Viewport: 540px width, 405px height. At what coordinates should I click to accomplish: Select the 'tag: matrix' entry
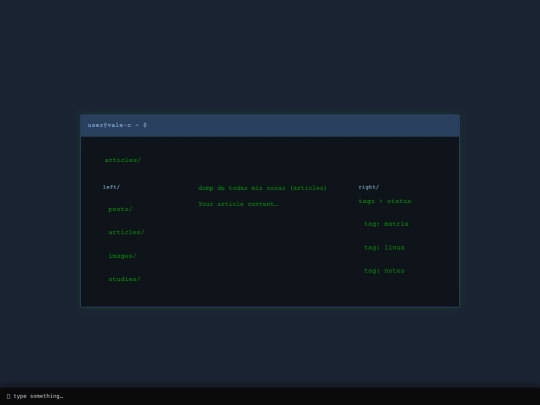pyautogui.click(x=386, y=224)
